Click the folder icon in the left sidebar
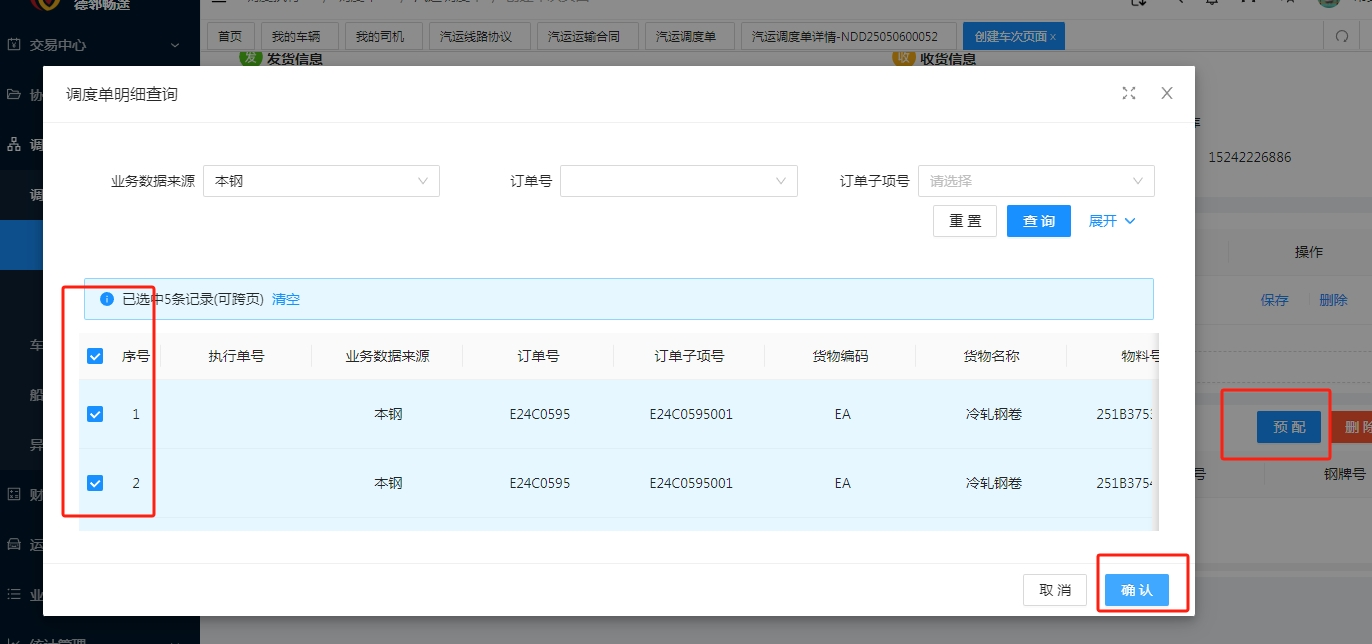This screenshot has height=644, width=1372. tap(14, 95)
